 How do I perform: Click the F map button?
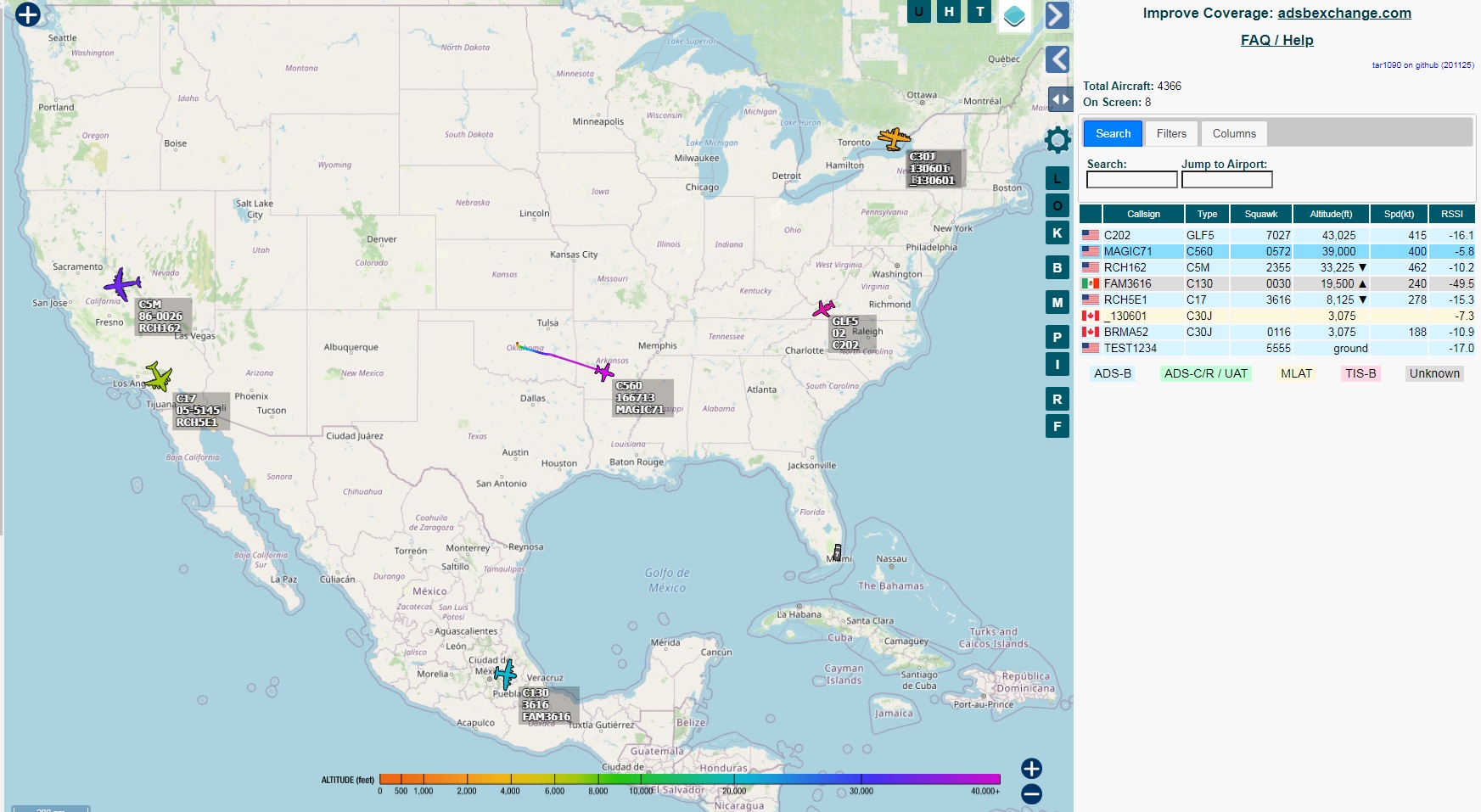click(1057, 426)
